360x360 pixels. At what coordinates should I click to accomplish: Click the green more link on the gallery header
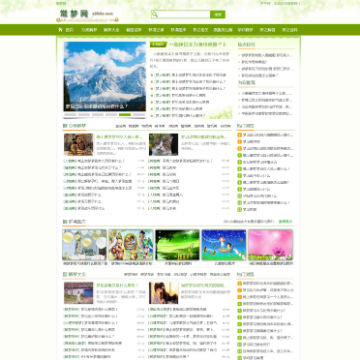[x=286, y=221]
